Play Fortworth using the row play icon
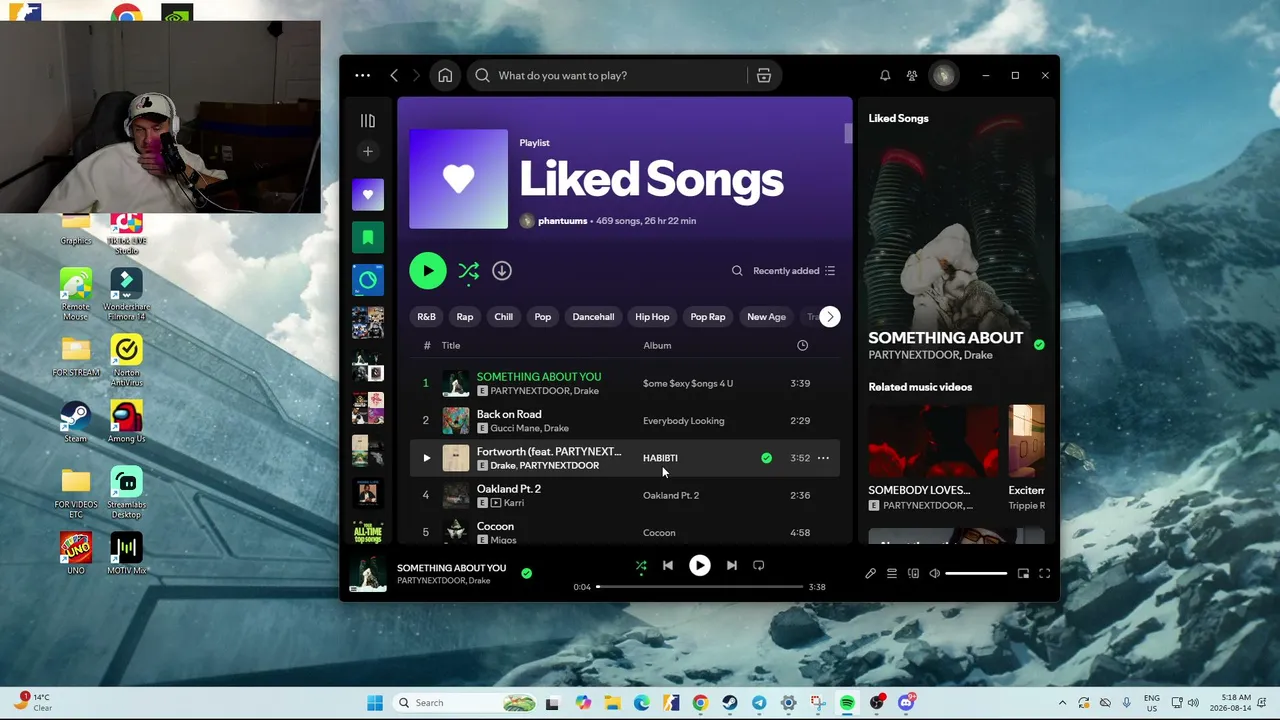This screenshot has height=720, width=1280. coord(426,458)
